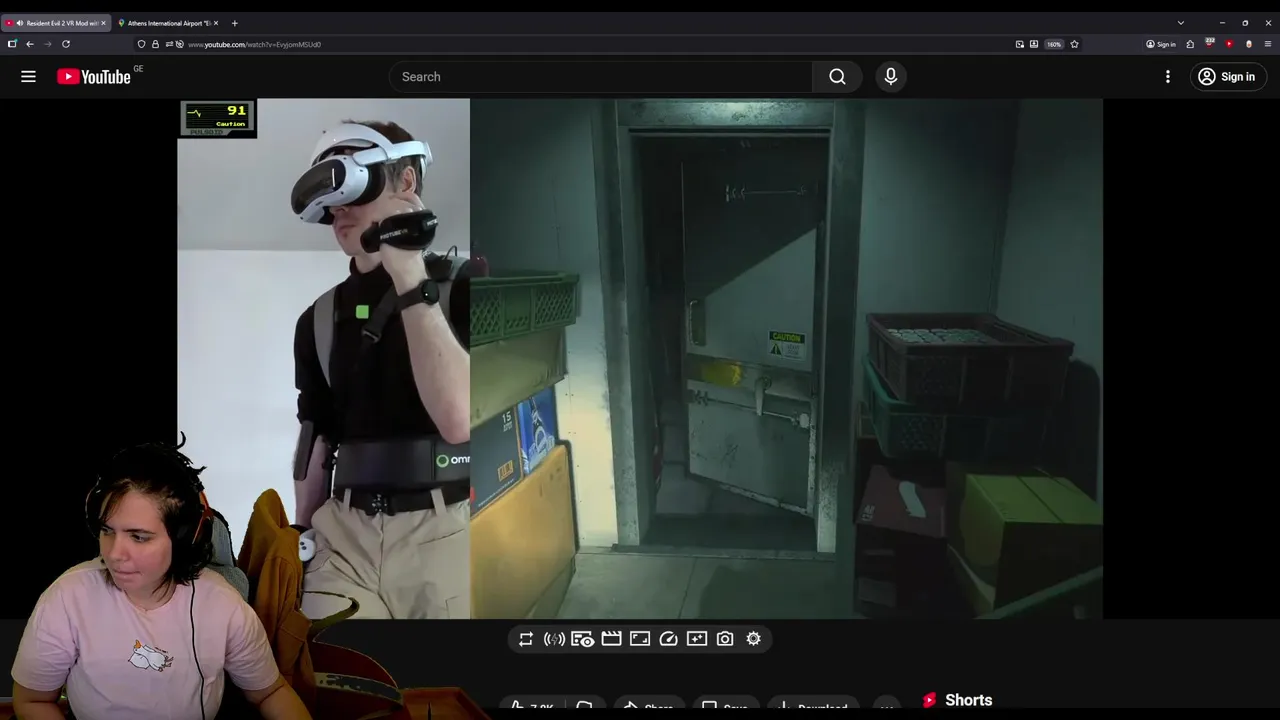Take a screenshot with camera icon

[725, 639]
